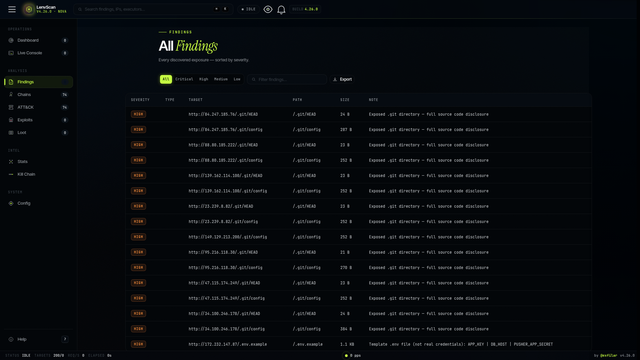Open notifications with the bell icon

pos(281,9)
